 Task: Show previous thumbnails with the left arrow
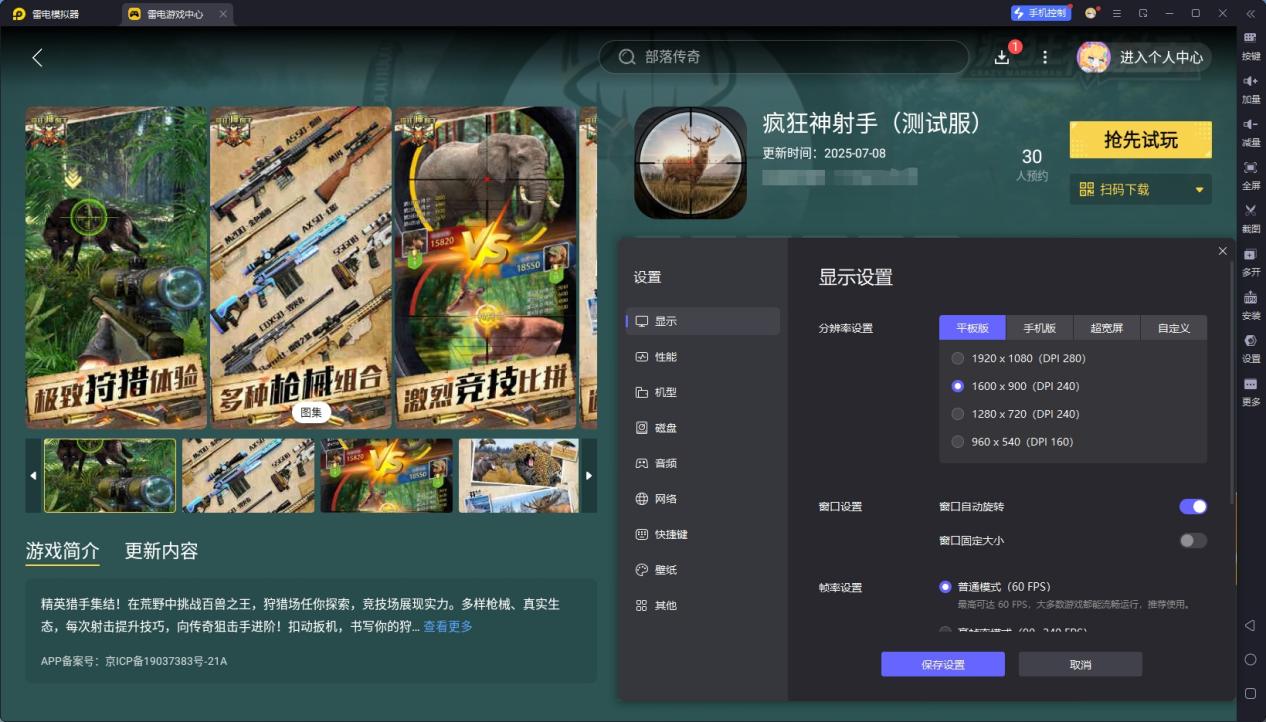33,476
